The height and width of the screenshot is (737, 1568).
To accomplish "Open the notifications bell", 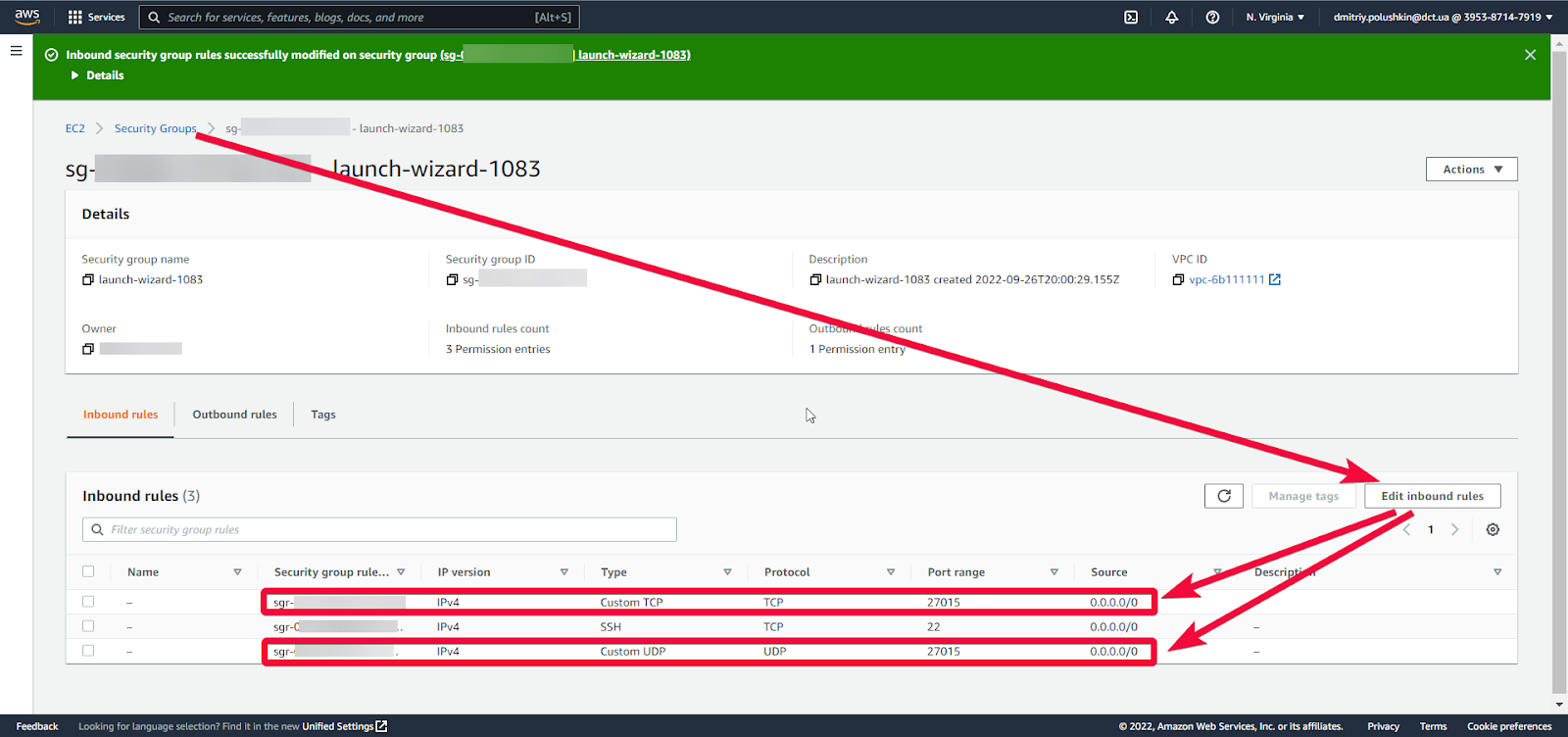I will 1172,17.
